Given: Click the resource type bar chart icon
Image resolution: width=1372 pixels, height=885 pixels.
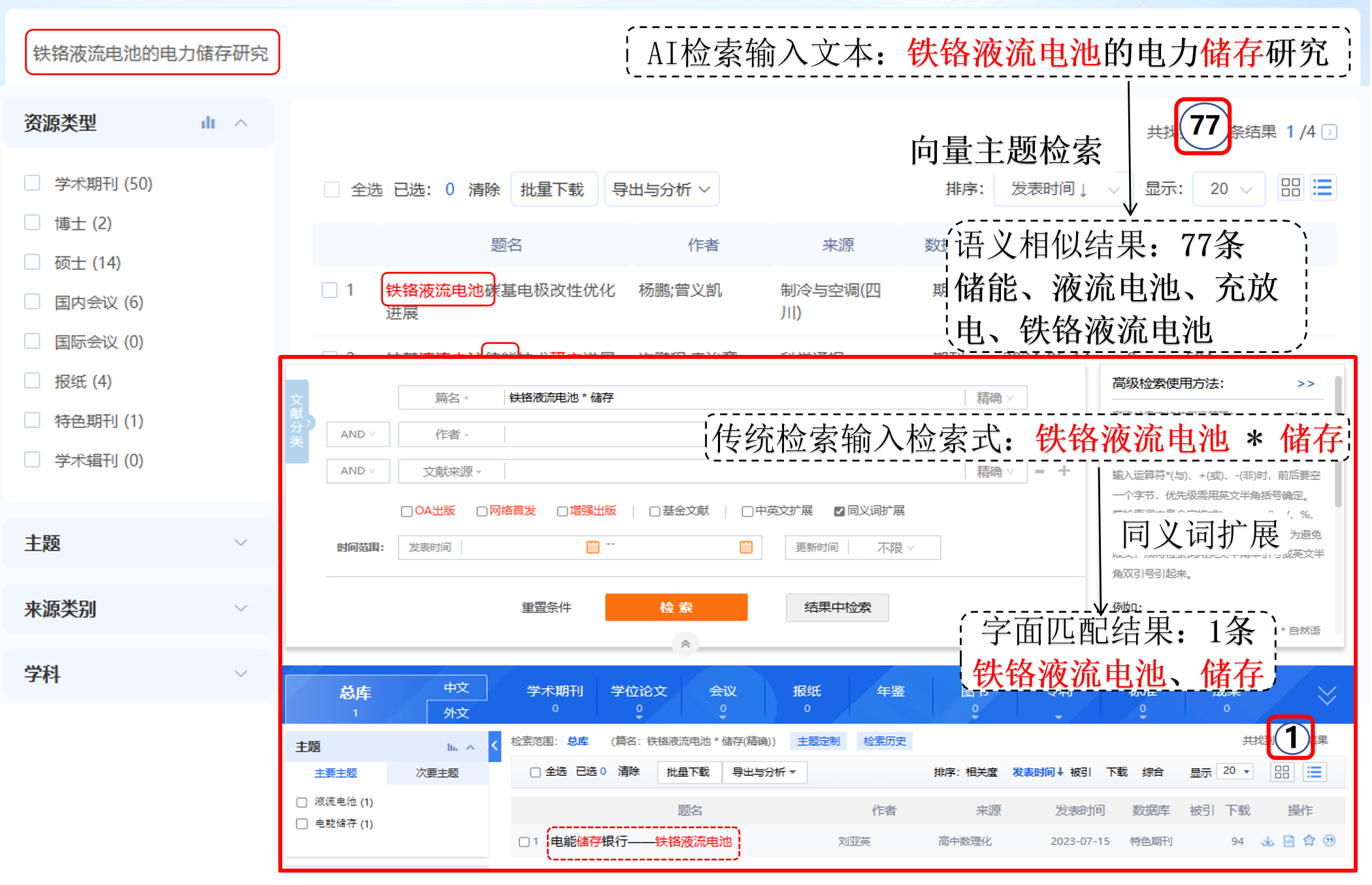Looking at the screenshot, I should click(208, 123).
